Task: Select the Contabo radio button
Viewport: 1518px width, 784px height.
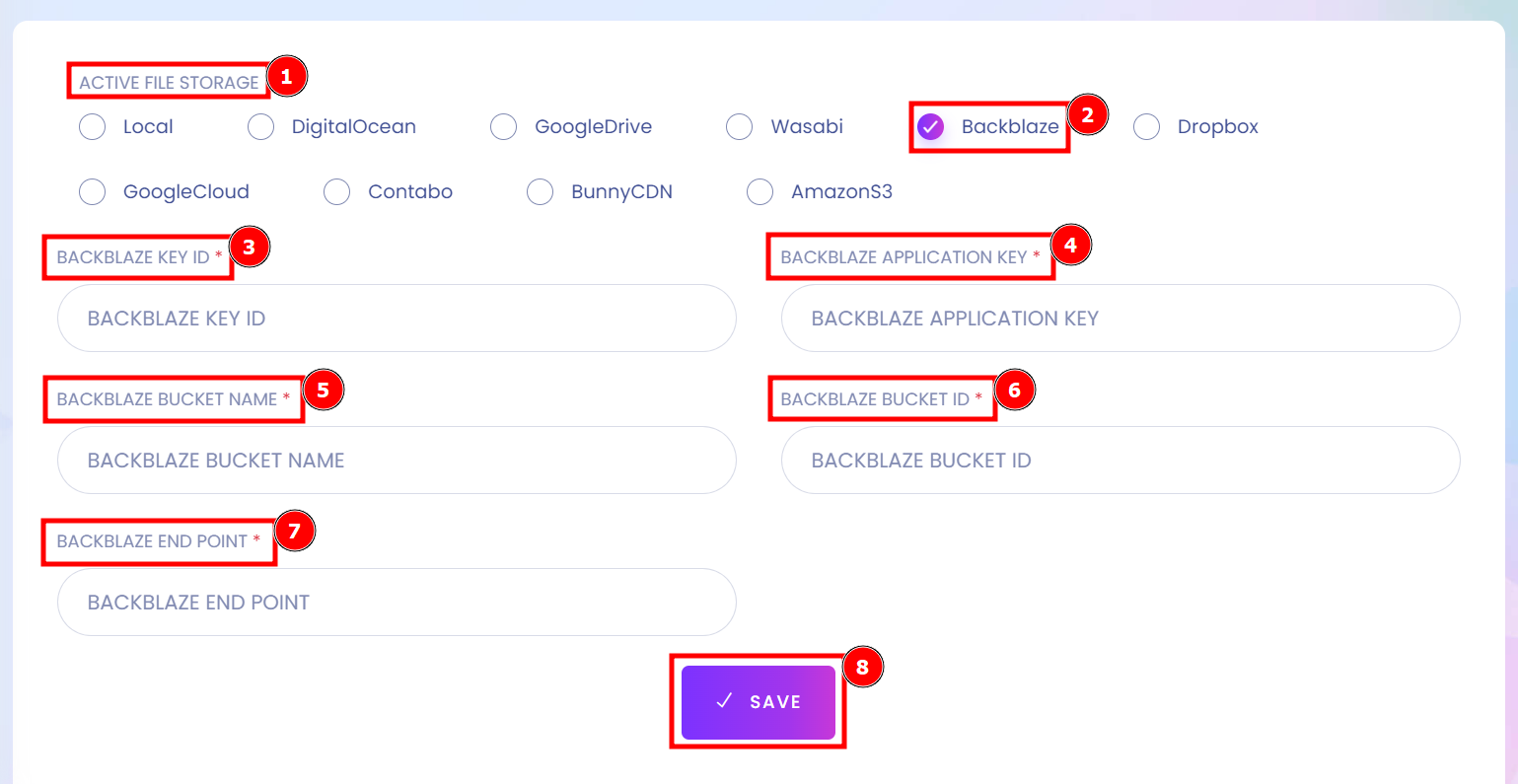Action: tap(337, 192)
